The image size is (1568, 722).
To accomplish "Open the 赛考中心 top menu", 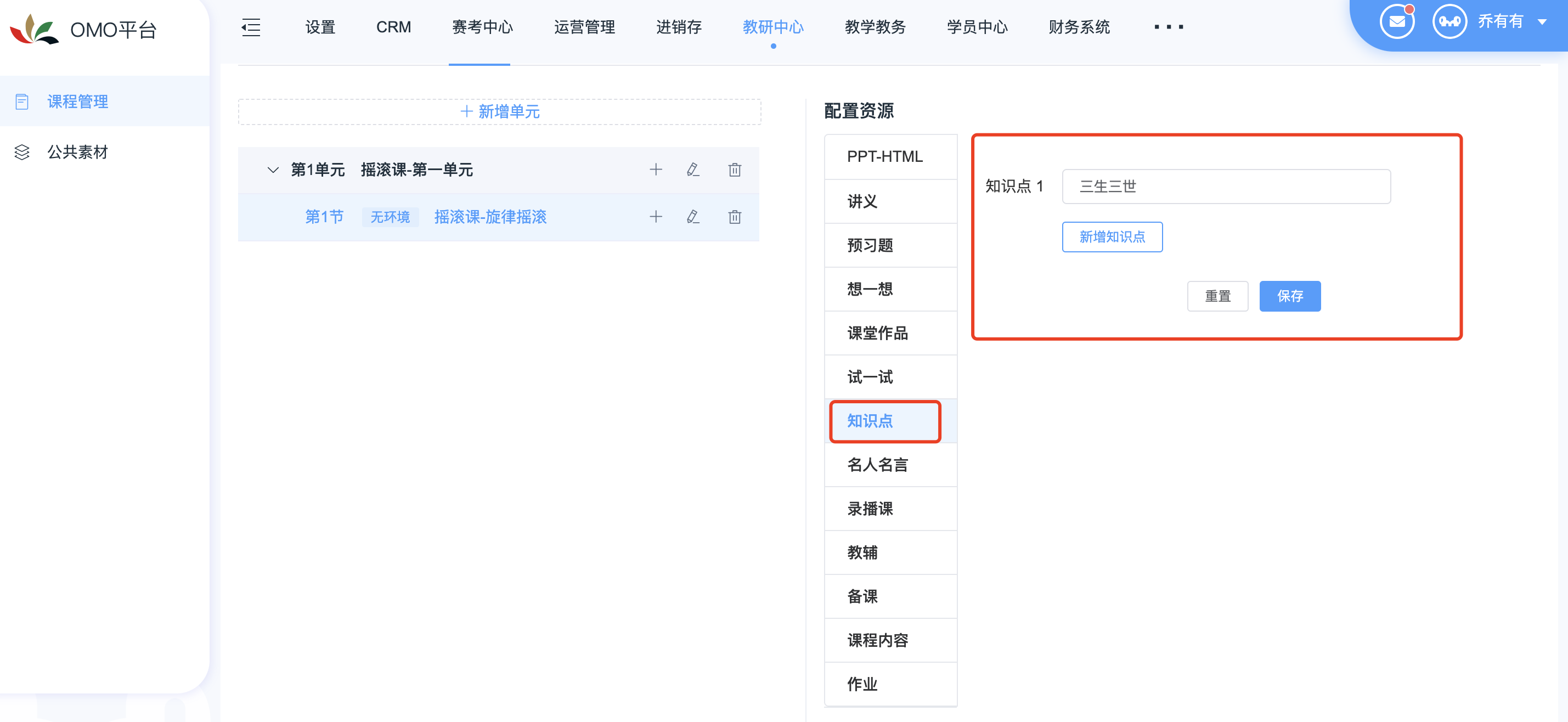I will [482, 27].
